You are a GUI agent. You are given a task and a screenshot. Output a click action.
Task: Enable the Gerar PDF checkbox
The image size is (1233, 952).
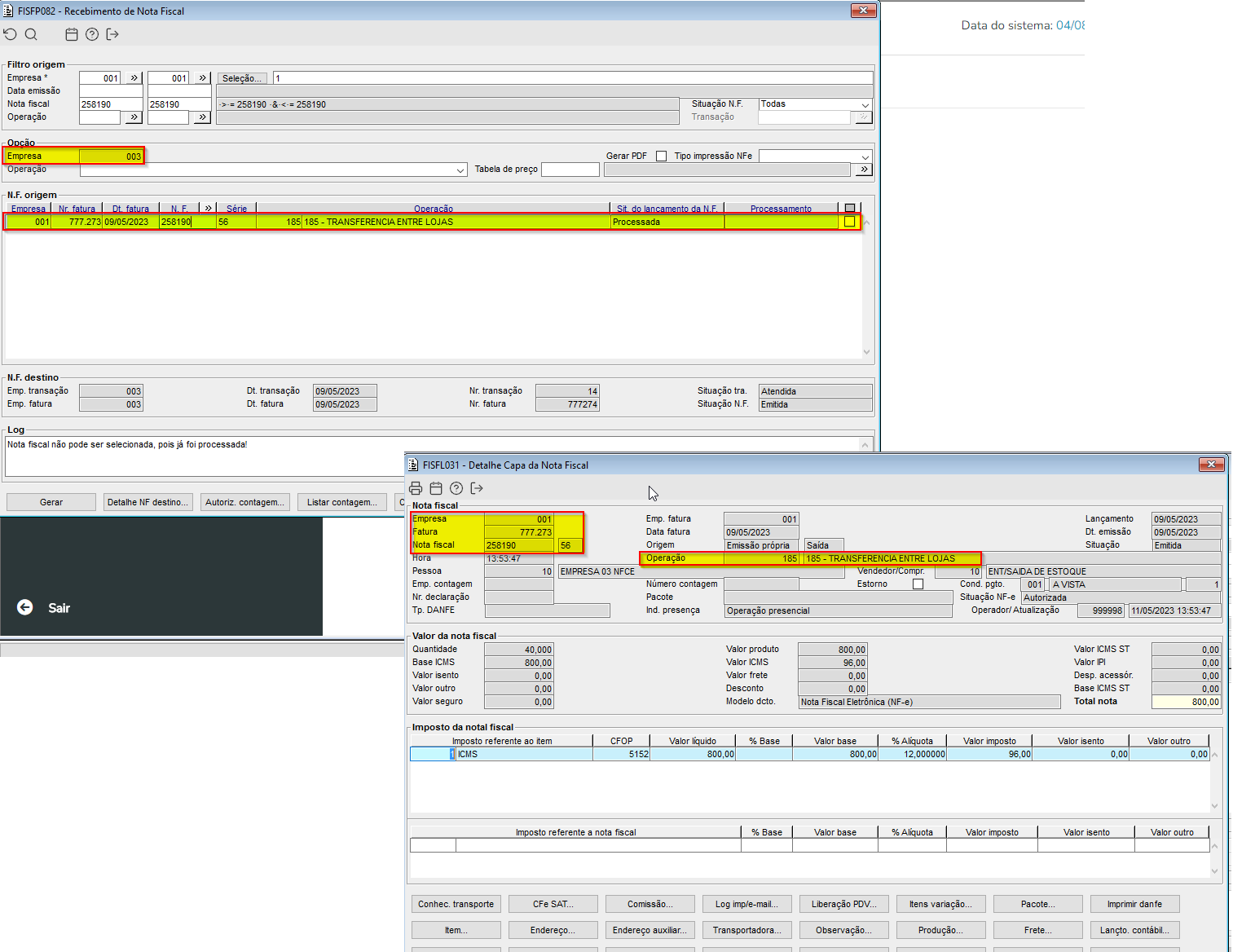[x=661, y=156]
